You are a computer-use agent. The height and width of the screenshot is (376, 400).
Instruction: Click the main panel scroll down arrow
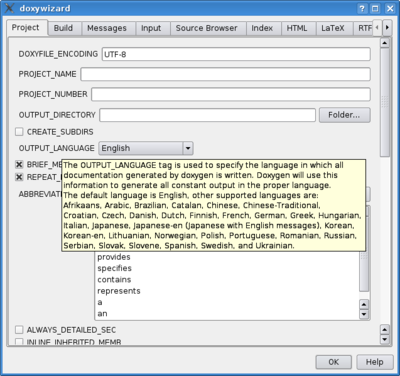pyautogui.click(x=385, y=339)
